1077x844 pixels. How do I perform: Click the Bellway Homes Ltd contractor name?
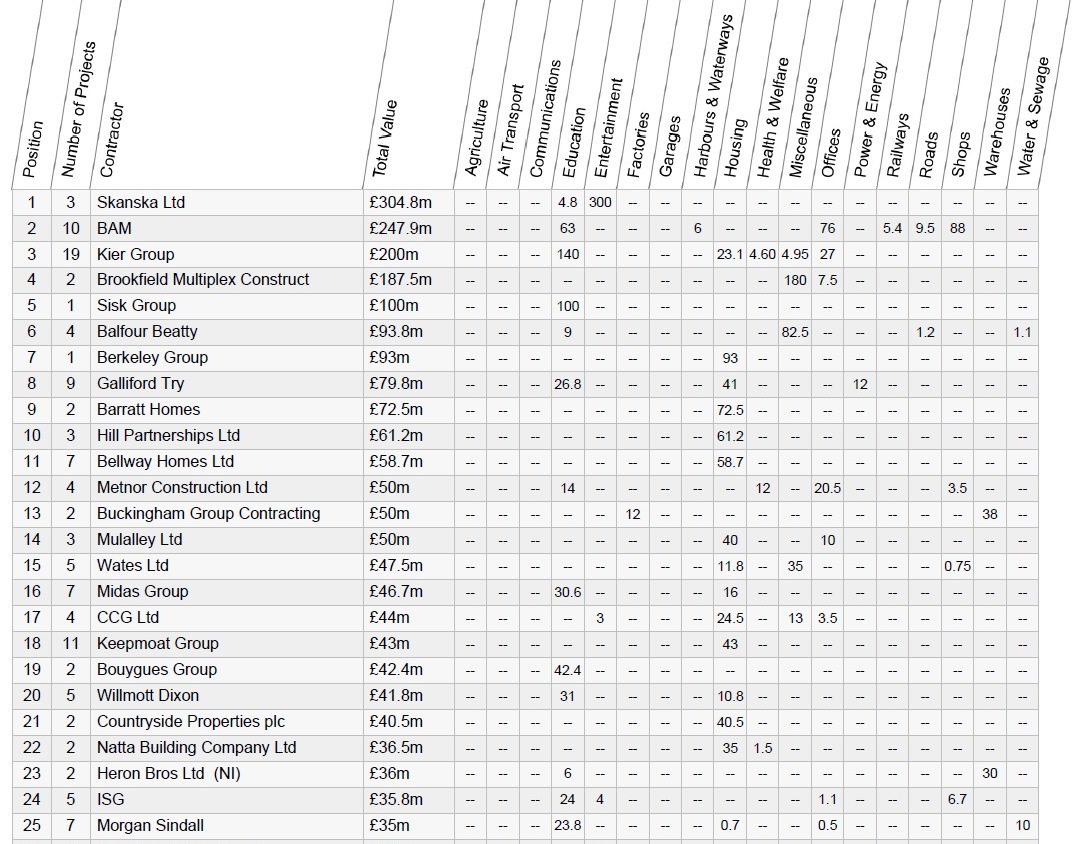point(166,462)
